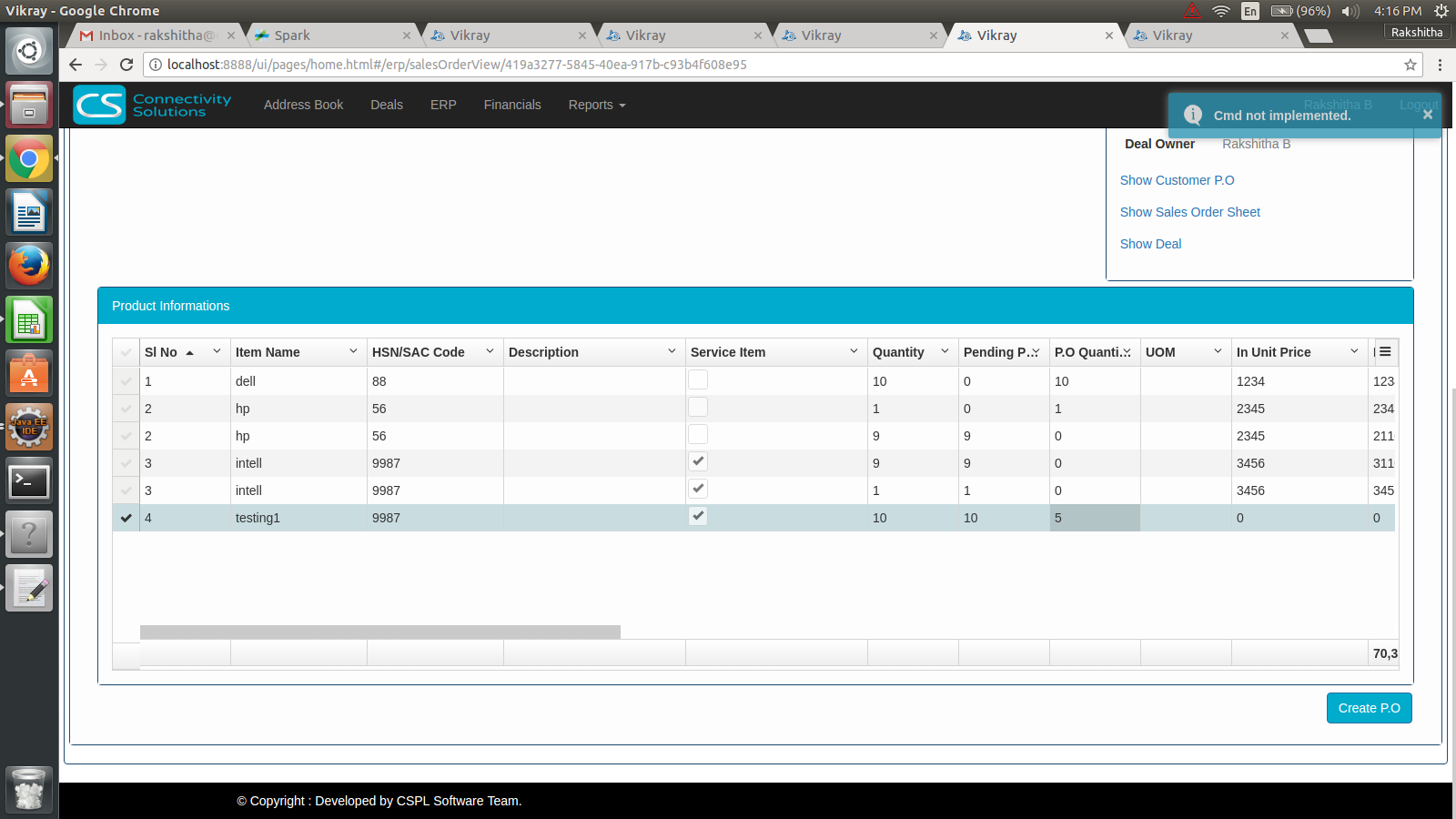Click the Create P.O button

click(x=1369, y=708)
